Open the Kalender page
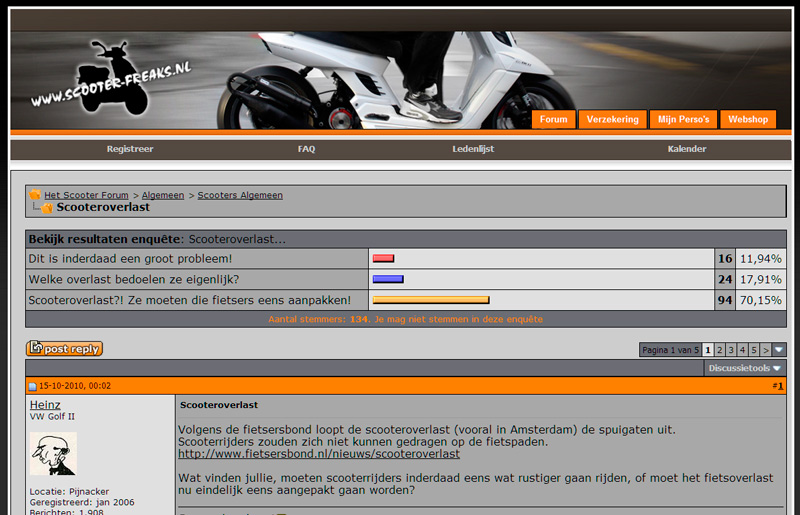 tap(687, 149)
